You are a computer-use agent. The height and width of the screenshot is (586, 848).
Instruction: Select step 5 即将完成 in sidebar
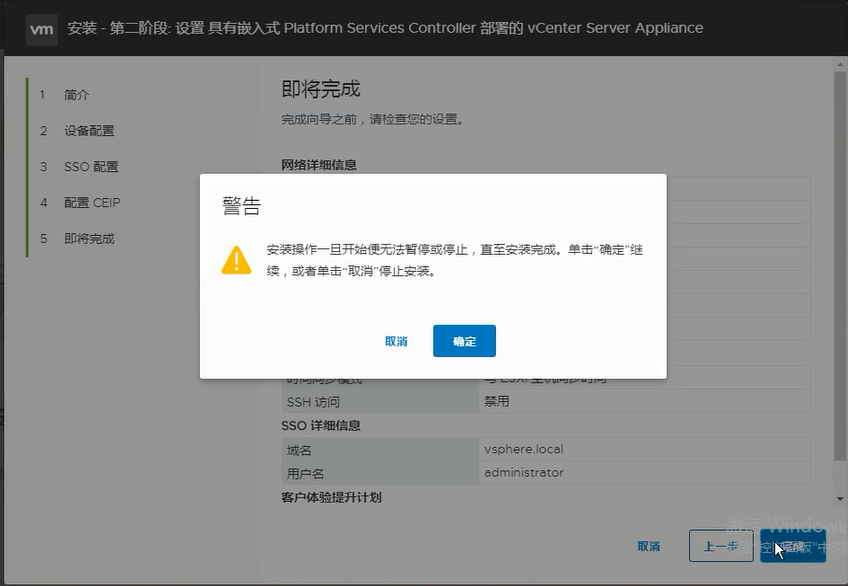point(89,238)
